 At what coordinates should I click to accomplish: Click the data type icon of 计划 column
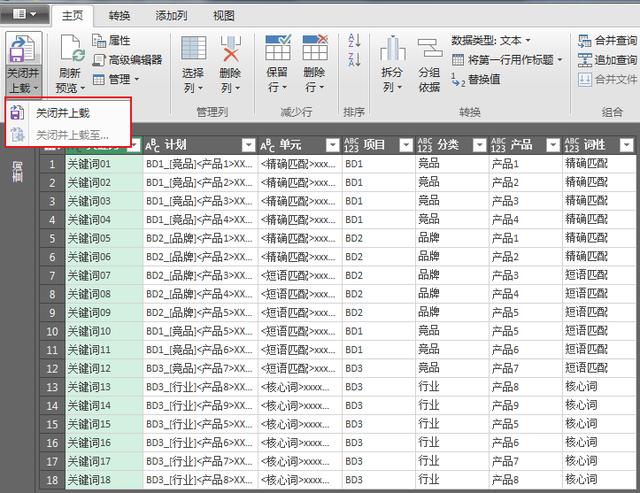(152, 145)
